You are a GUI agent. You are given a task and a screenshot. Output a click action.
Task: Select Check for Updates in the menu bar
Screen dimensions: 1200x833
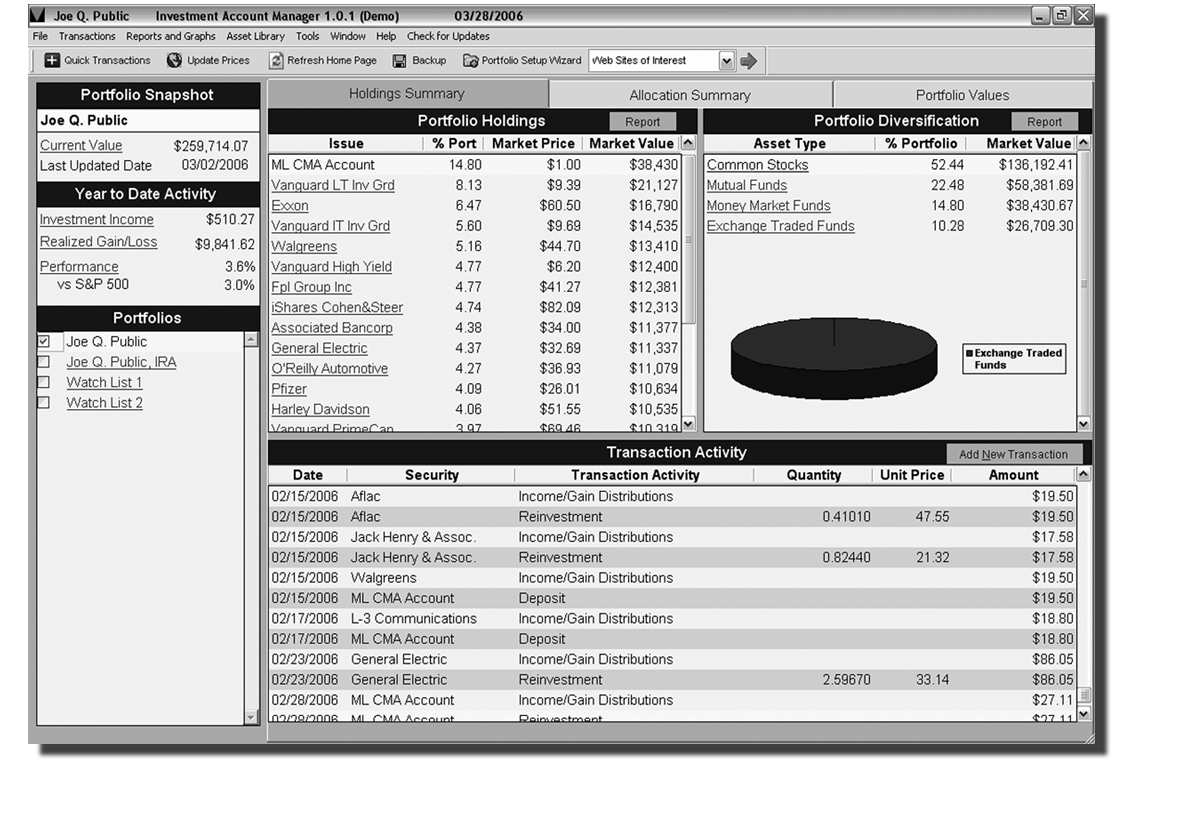(x=449, y=36)
